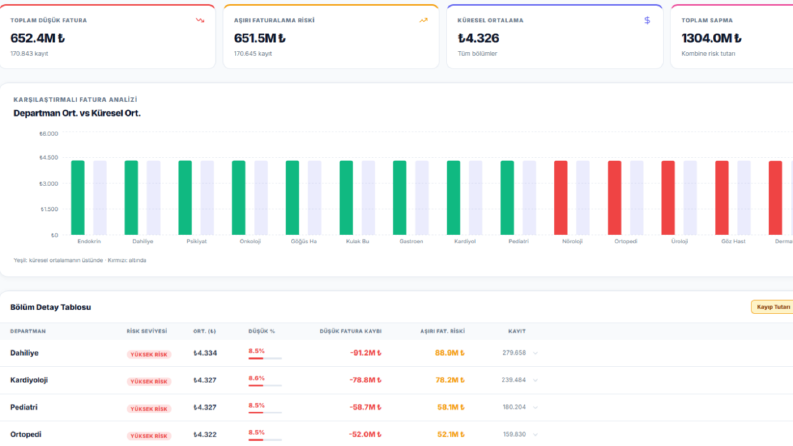Click the 88.9M ₺ over-billing risk for Dahiliye
Viewport: 793px width, 446px height.
click(450, 353)
